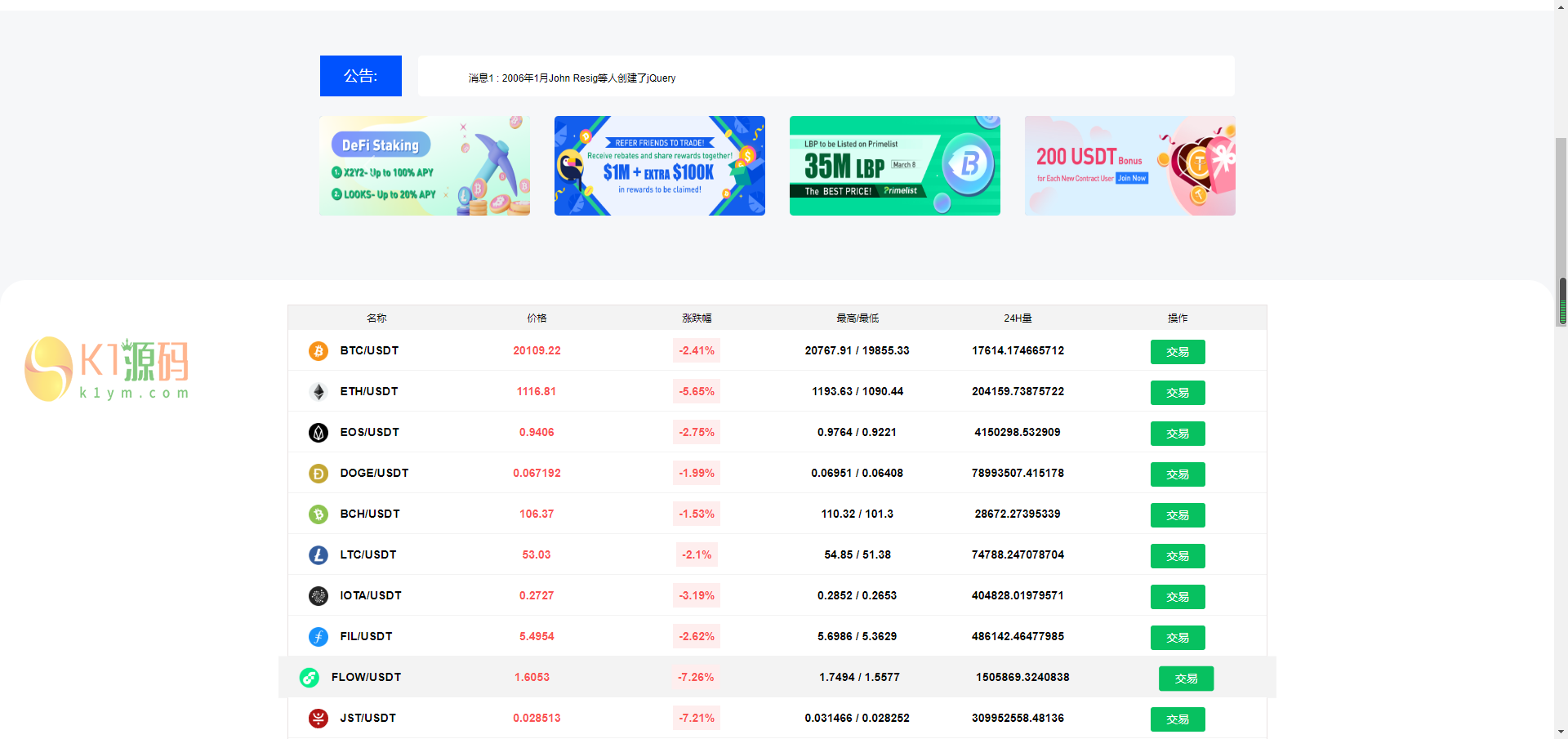1568x739 pixels.
Task: Select the DOGE/USDT pair name
Action: tap(374, 473)
